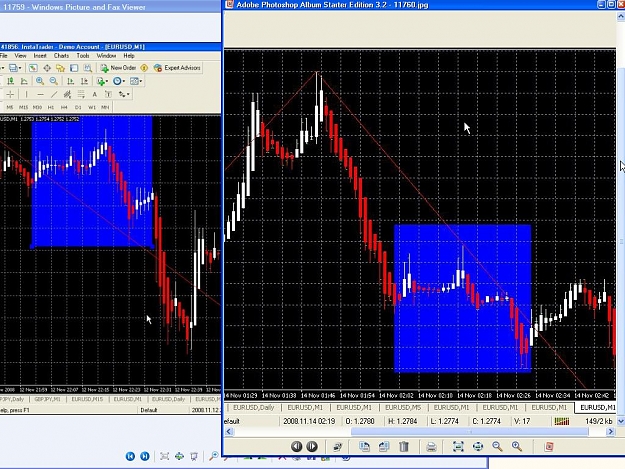Click the New Order button in InstaTrader
625x469 pixels.
[118, 68]
